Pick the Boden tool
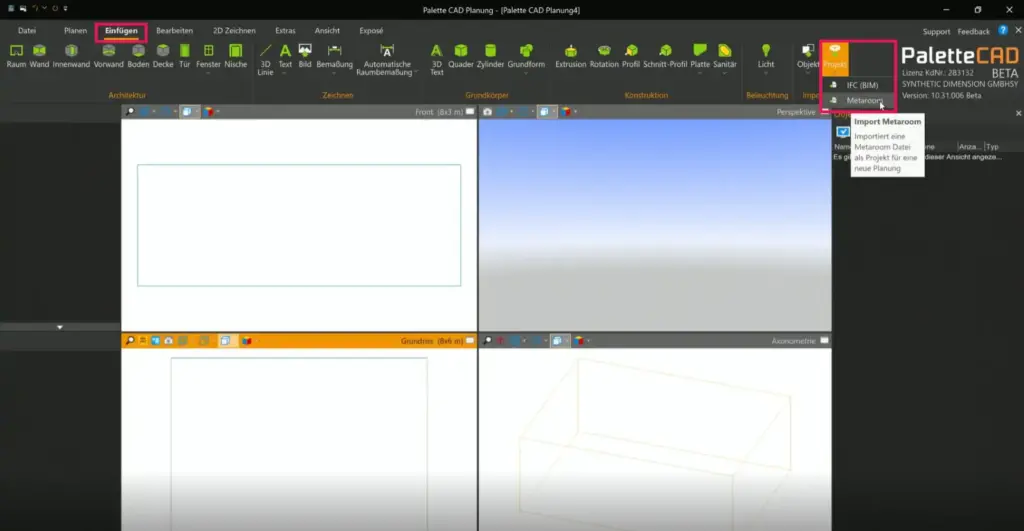The image size is (1024, 531). 138,56
